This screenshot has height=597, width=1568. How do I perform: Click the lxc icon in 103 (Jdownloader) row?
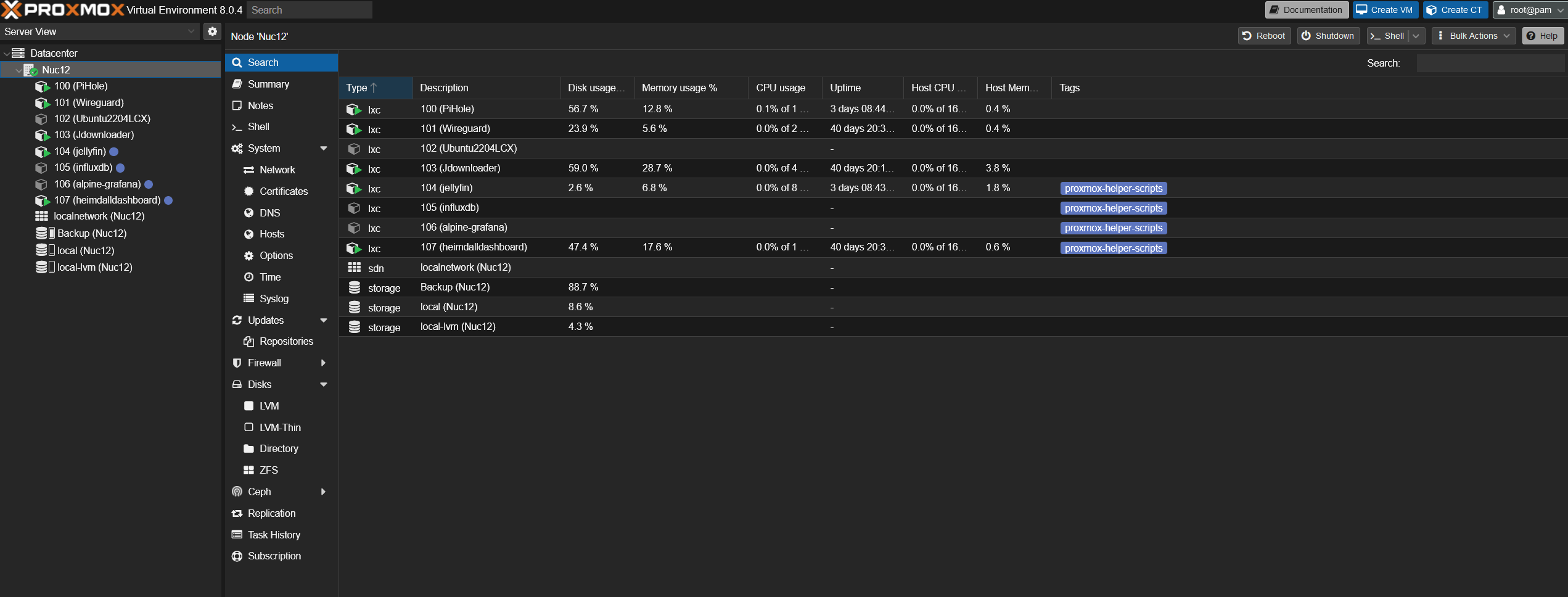353,168
